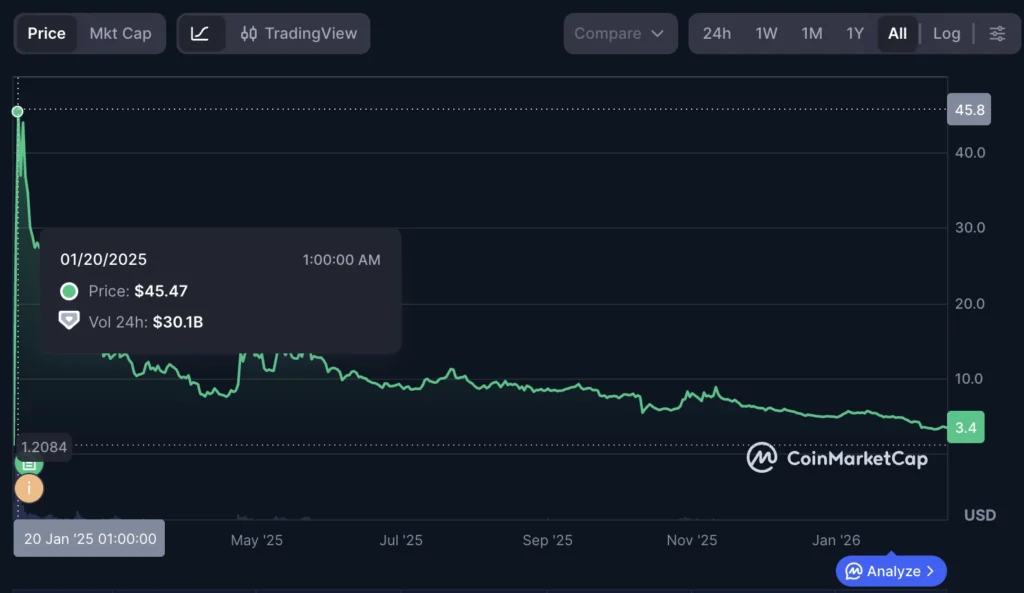Open Analyze panel via its chevron
The width and height of the screenshot is (1024, 593).
tap(930, 571)
